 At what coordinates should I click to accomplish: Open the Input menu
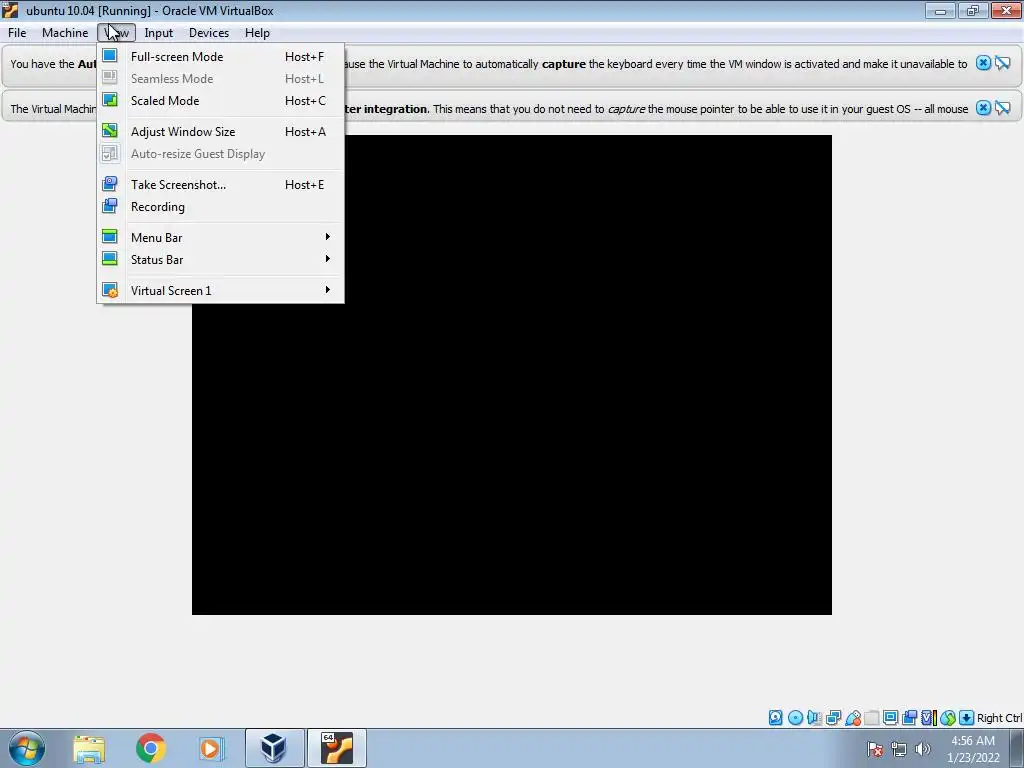tap(159, 33)
